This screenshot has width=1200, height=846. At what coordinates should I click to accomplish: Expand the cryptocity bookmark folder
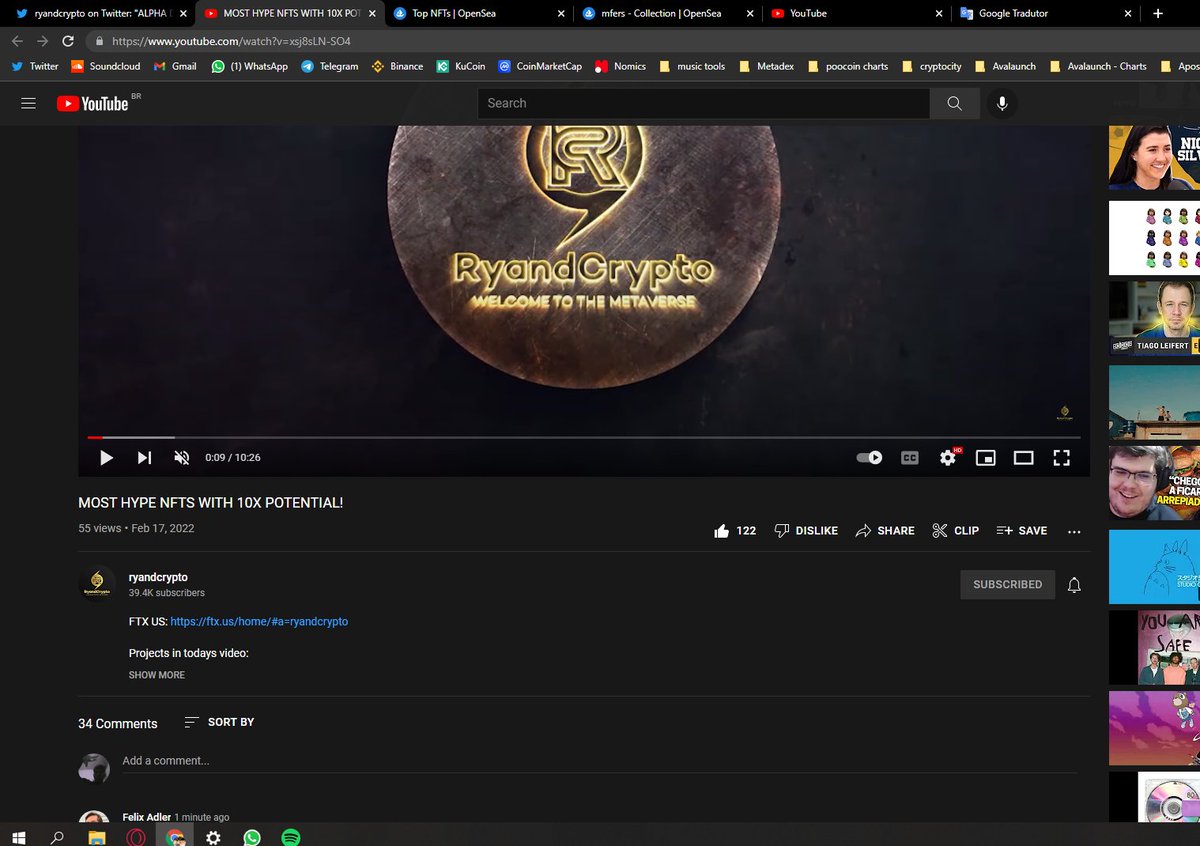tap(932, 66)
